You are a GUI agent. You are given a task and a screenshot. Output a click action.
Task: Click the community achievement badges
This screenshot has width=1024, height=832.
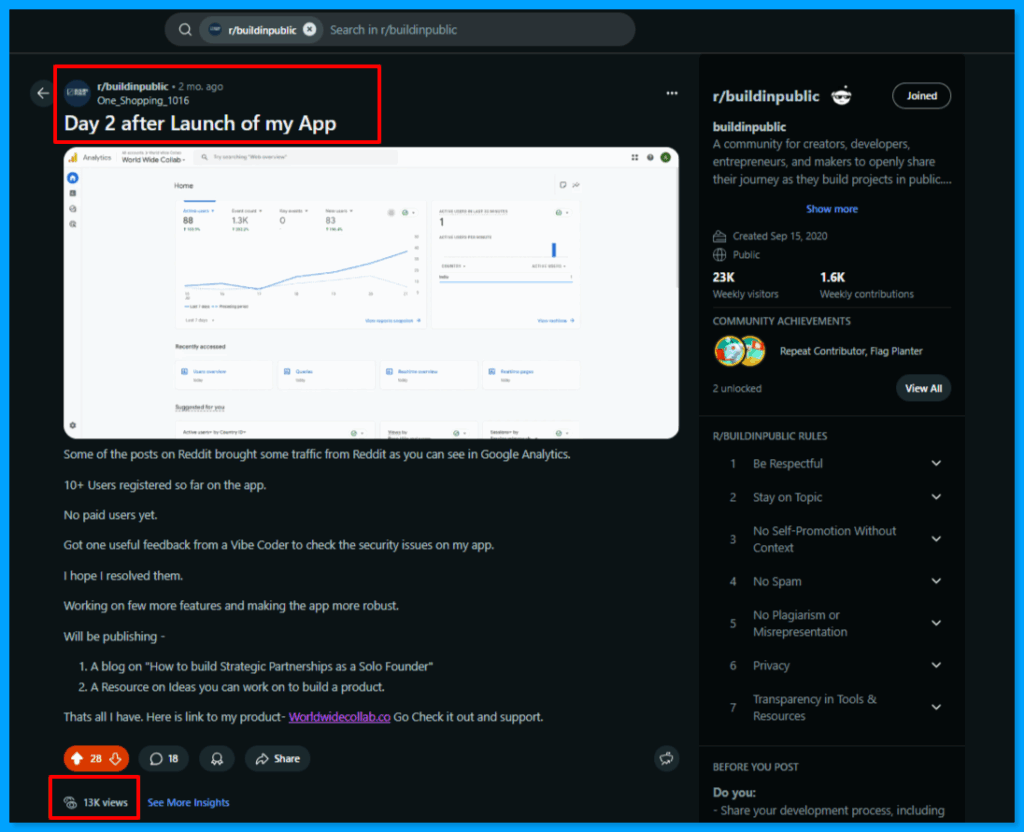(740, 351)
